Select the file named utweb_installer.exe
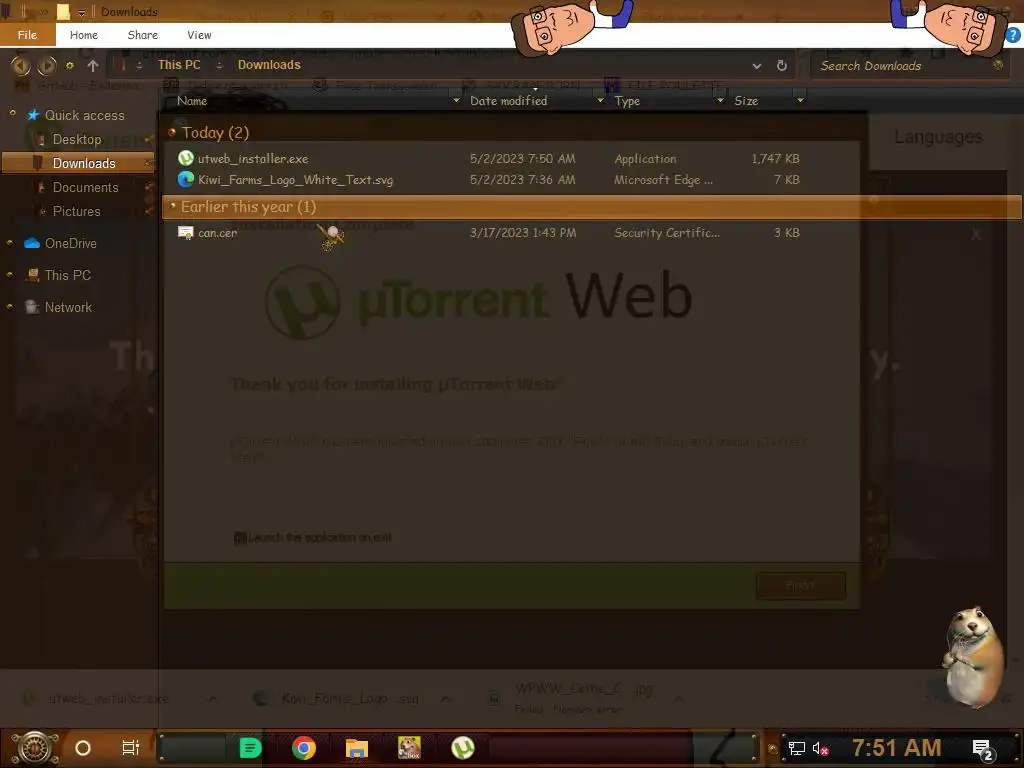The image size is (1024, 768). click(x=253, y=159)
